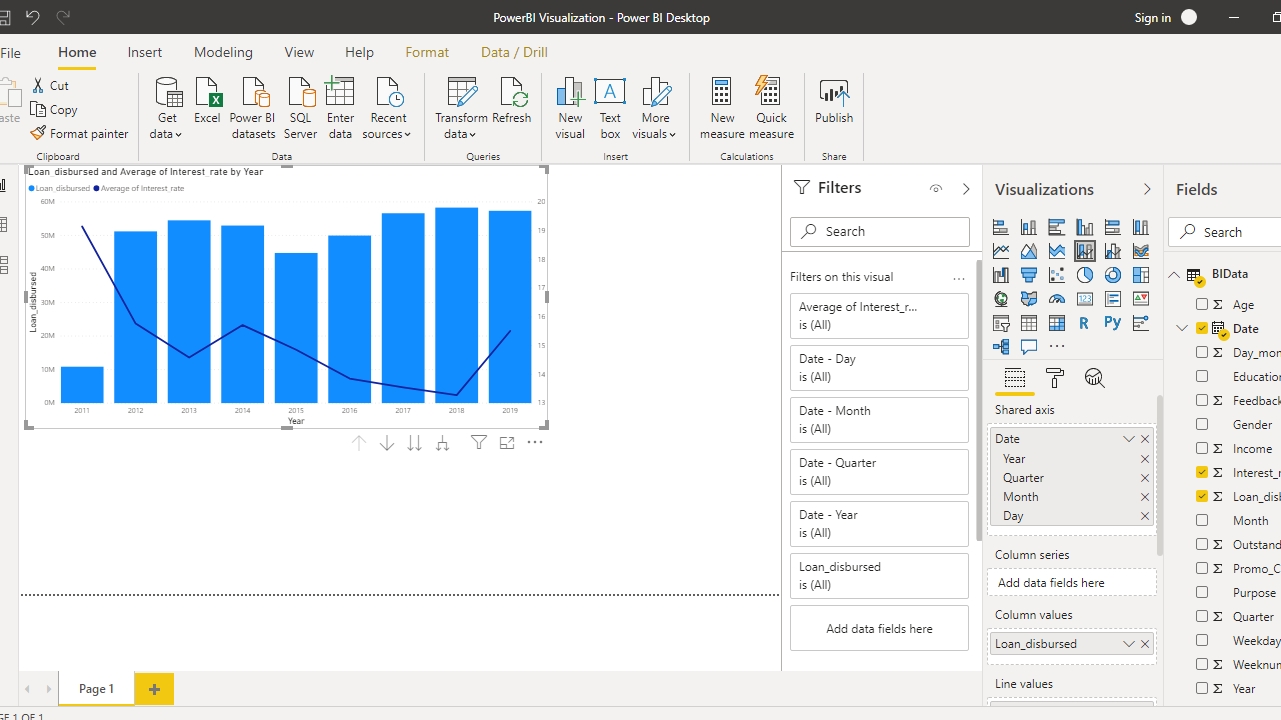This screenshot has height=720, width=1281.
Task: Click Sign in at the top
Action: (1152, 17)
